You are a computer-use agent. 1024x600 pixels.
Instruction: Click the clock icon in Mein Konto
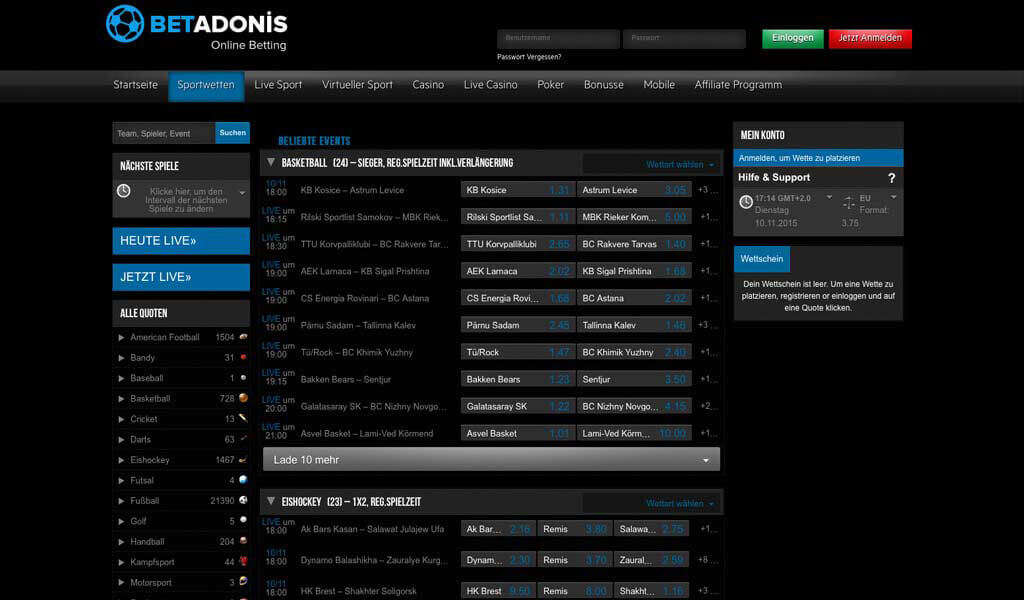tap(746, 202)
